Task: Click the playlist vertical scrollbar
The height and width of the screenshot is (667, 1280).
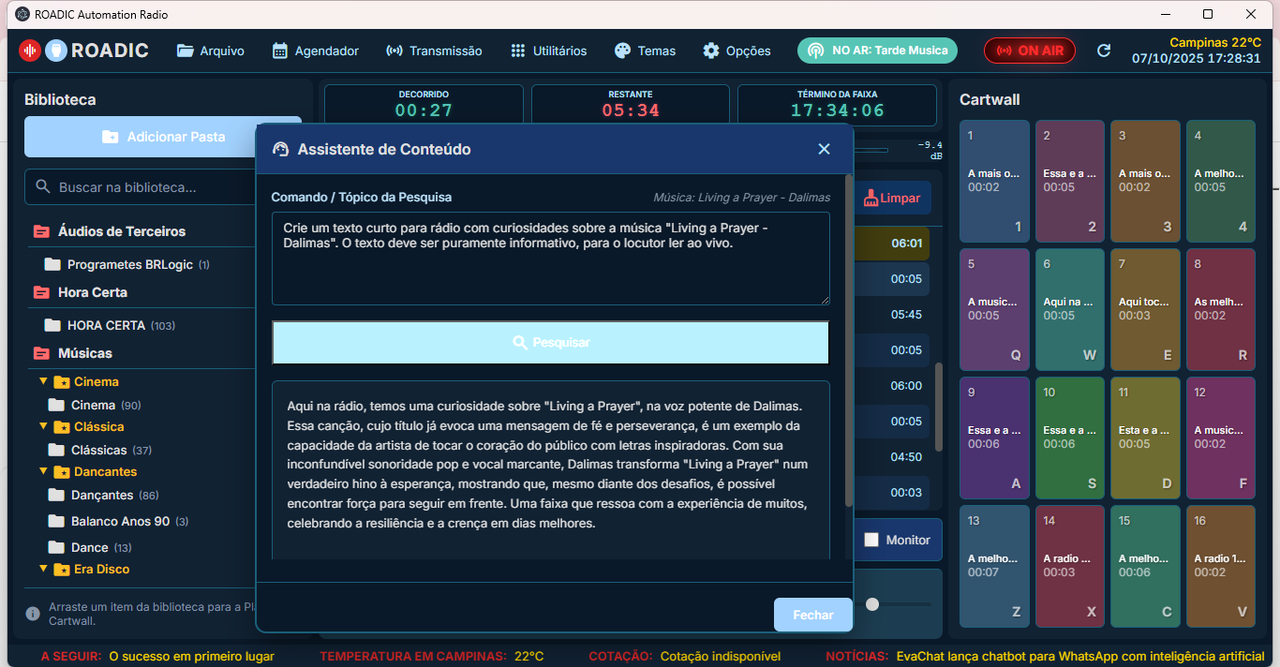Action: coord(938,406)
